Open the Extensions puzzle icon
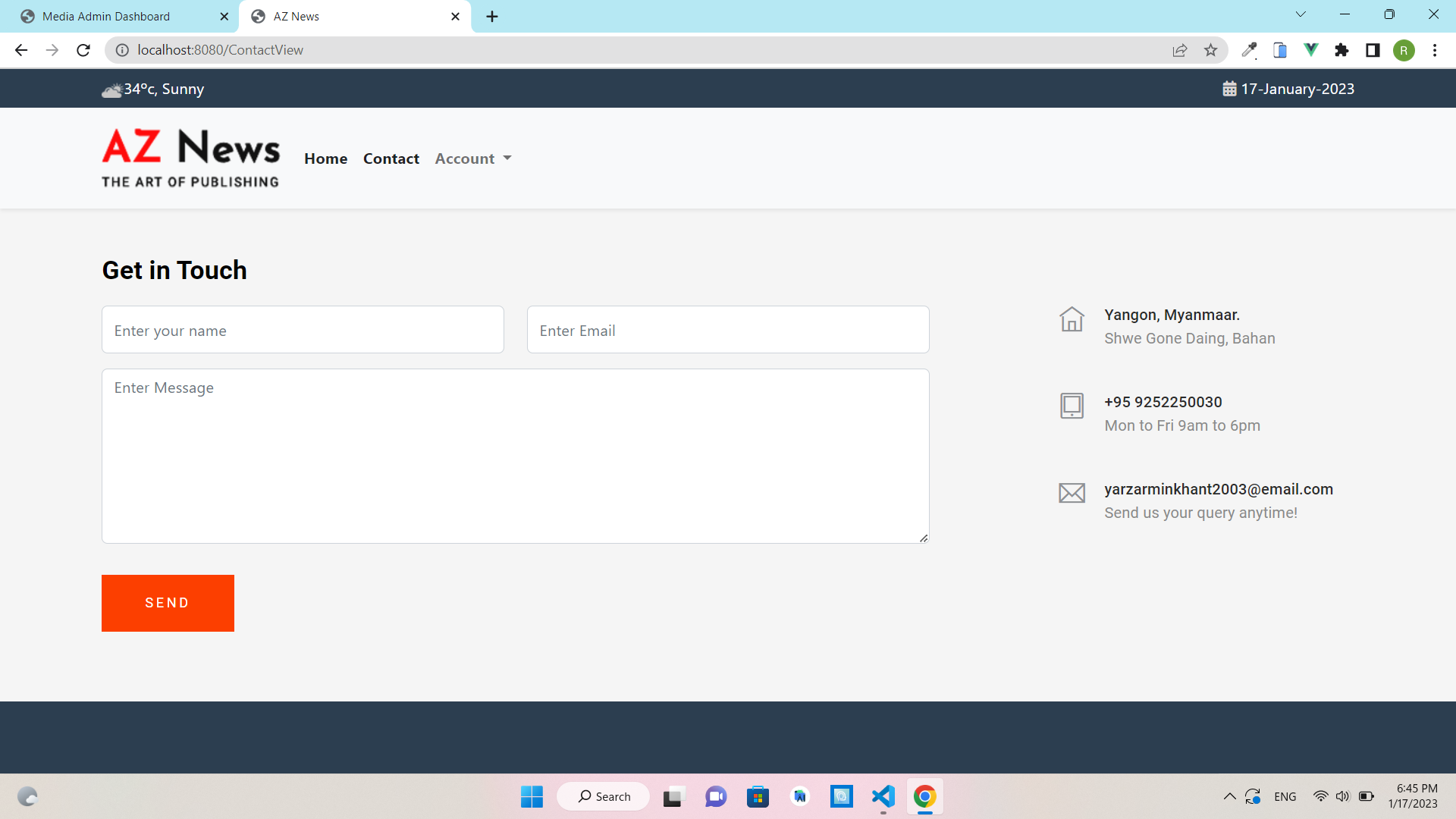Image resolution: width=1456 pixels, height=819 pixels. (1341, 50)
